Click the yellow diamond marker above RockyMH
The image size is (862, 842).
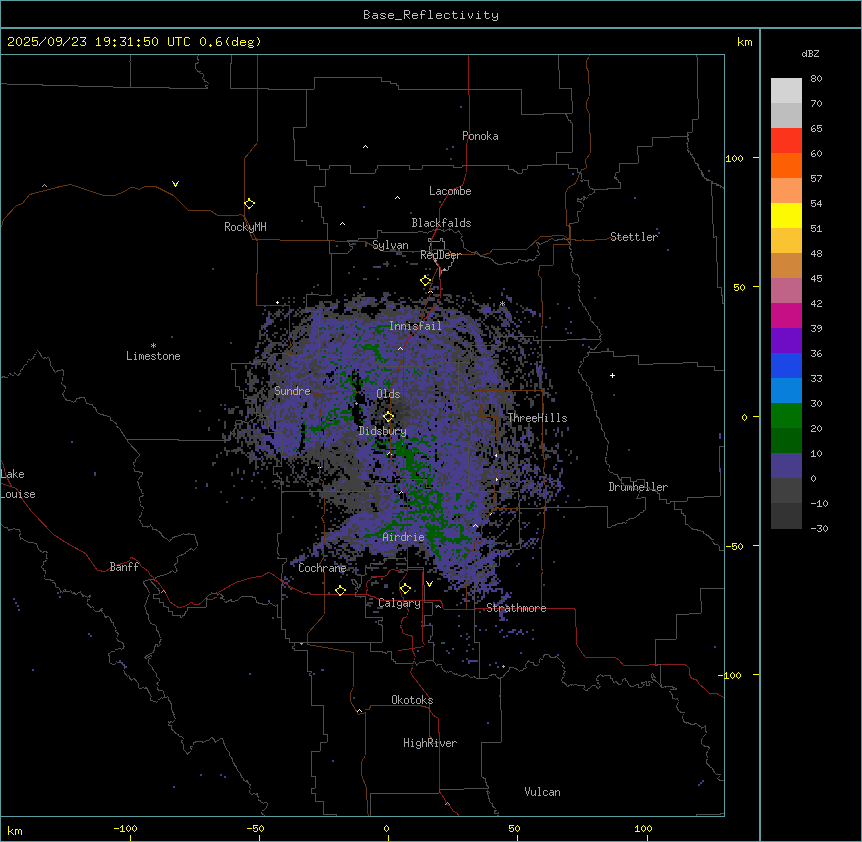pos(249,203)
